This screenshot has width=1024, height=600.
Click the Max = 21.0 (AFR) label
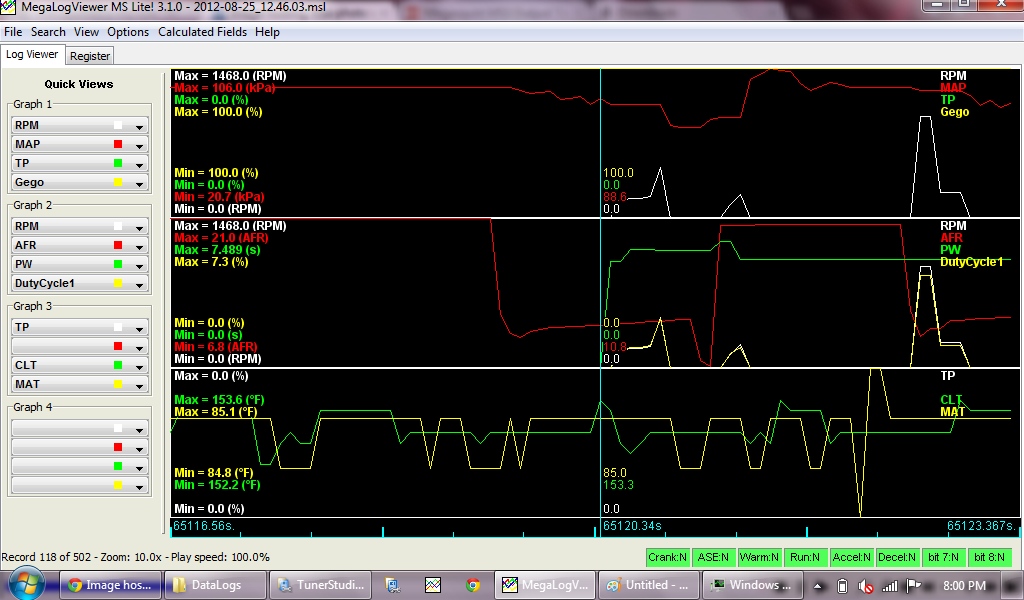point(221,238)
